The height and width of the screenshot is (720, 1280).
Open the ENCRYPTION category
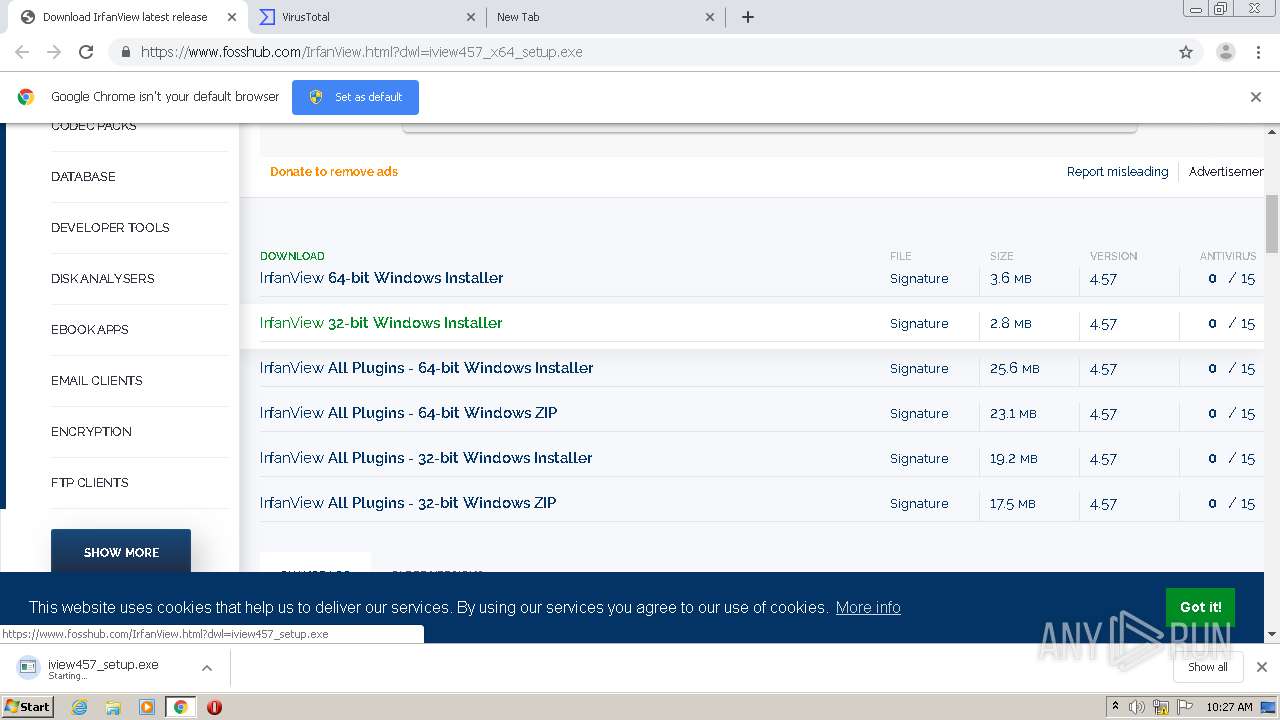(91, 431)
